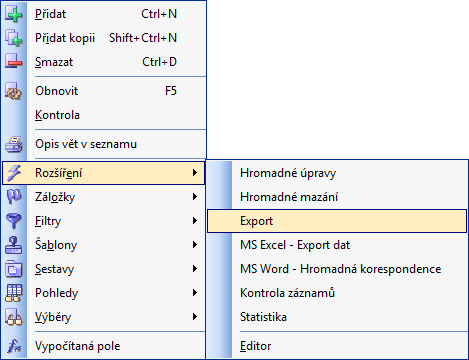This screenshot has width=469, height=360.
Task: Select Export in the submenu
Action: pyautogui.click(x=337, y=221)
